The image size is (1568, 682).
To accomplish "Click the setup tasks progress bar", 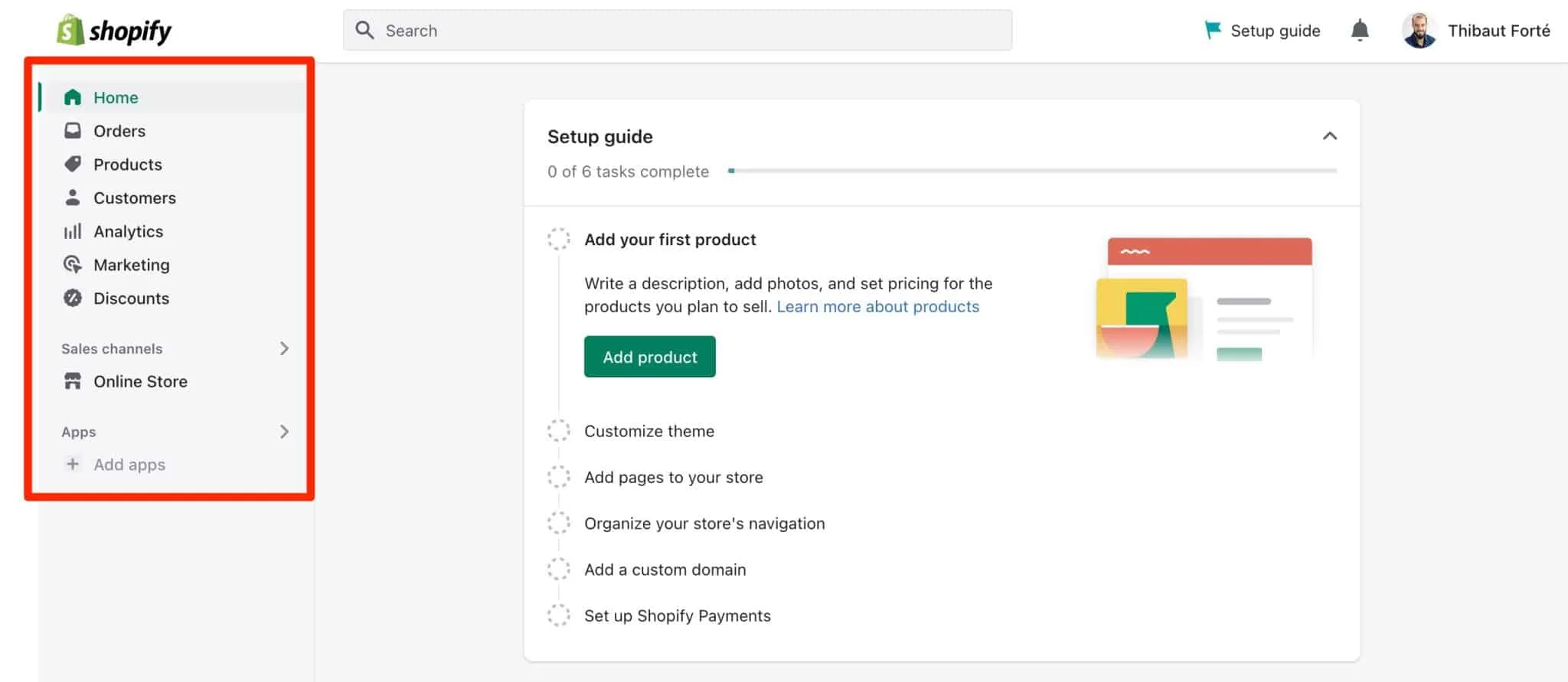I will (1032, 171).
